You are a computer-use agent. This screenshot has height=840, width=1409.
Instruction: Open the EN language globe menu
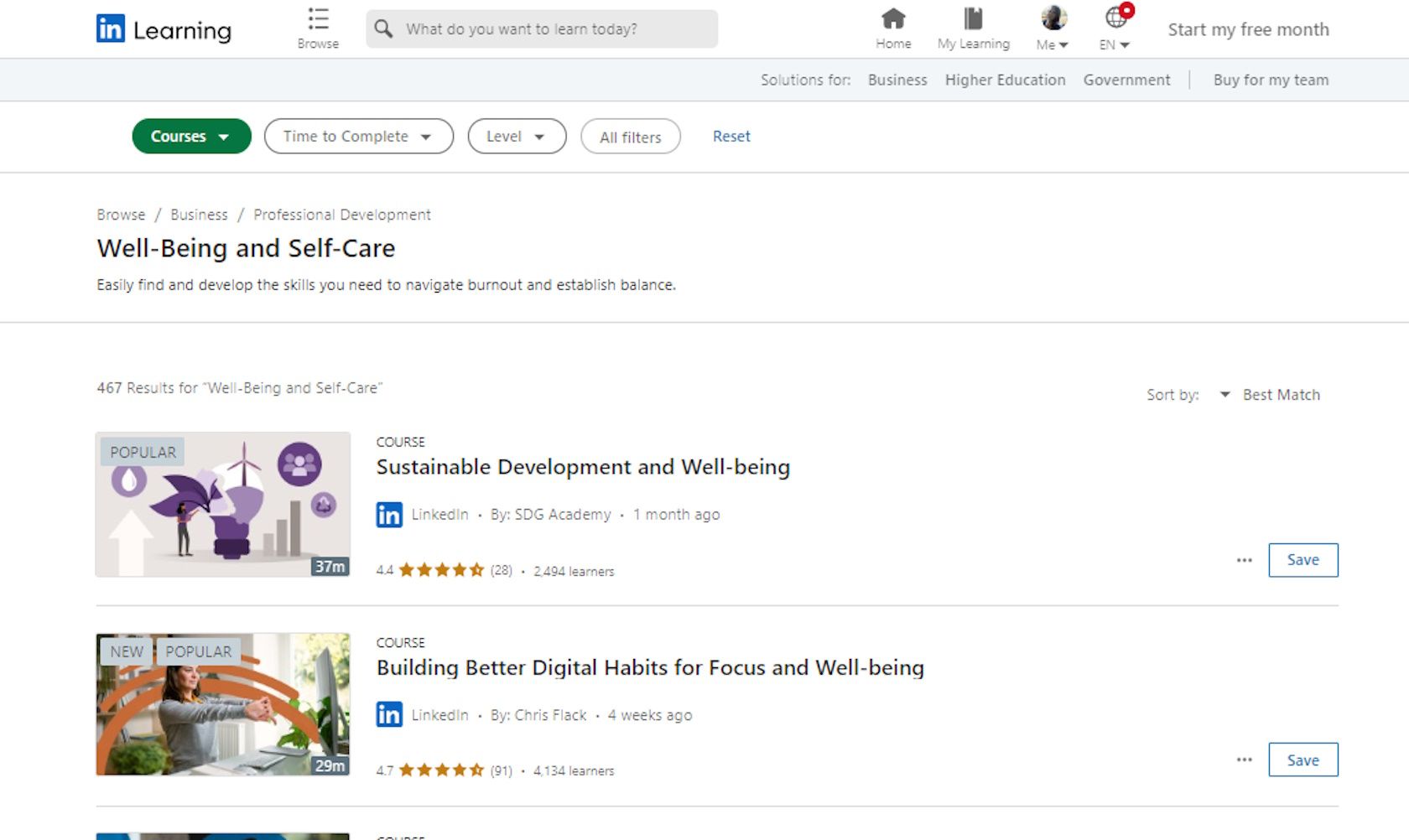[1115, 18]
